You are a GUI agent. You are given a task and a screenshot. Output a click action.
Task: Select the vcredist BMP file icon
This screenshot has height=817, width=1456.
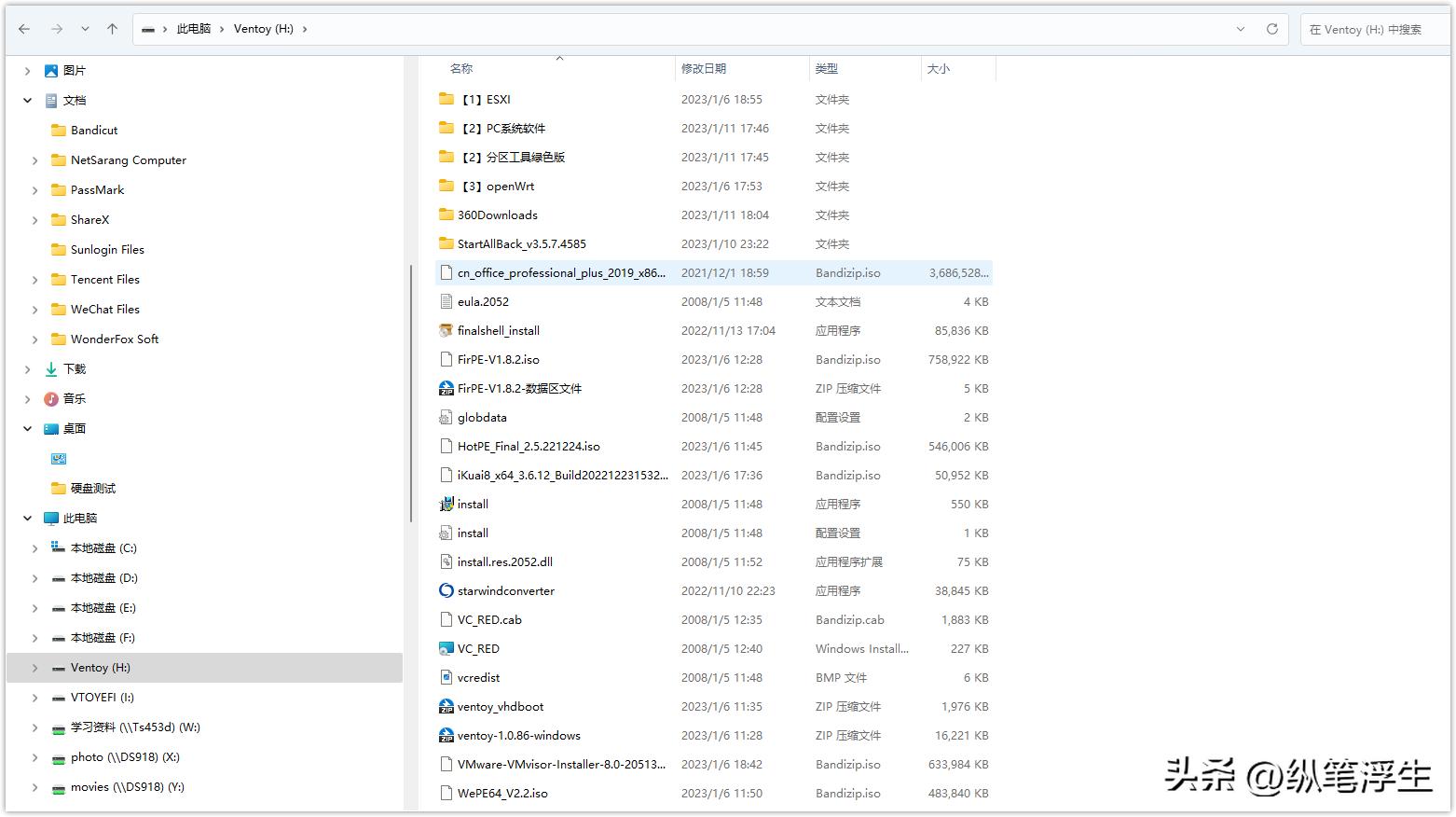446,677
